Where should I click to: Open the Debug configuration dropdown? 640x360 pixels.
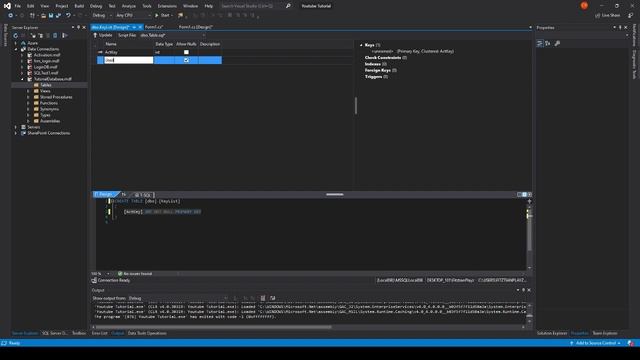[x=101, y=15]
